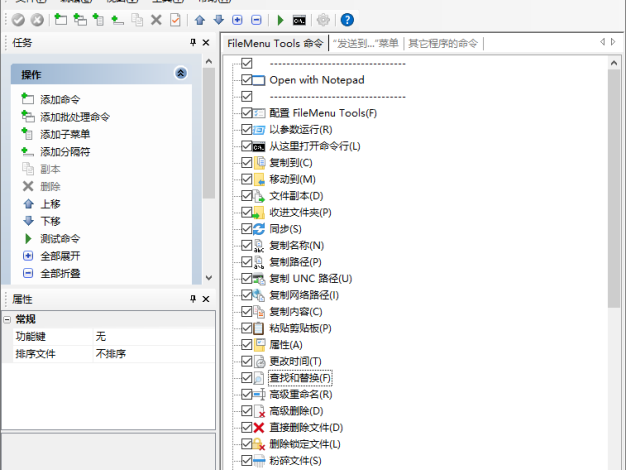This screenshot has height=470, width=626.
Task: Click 下移 action in tasks panel
Action: point(50,221)
